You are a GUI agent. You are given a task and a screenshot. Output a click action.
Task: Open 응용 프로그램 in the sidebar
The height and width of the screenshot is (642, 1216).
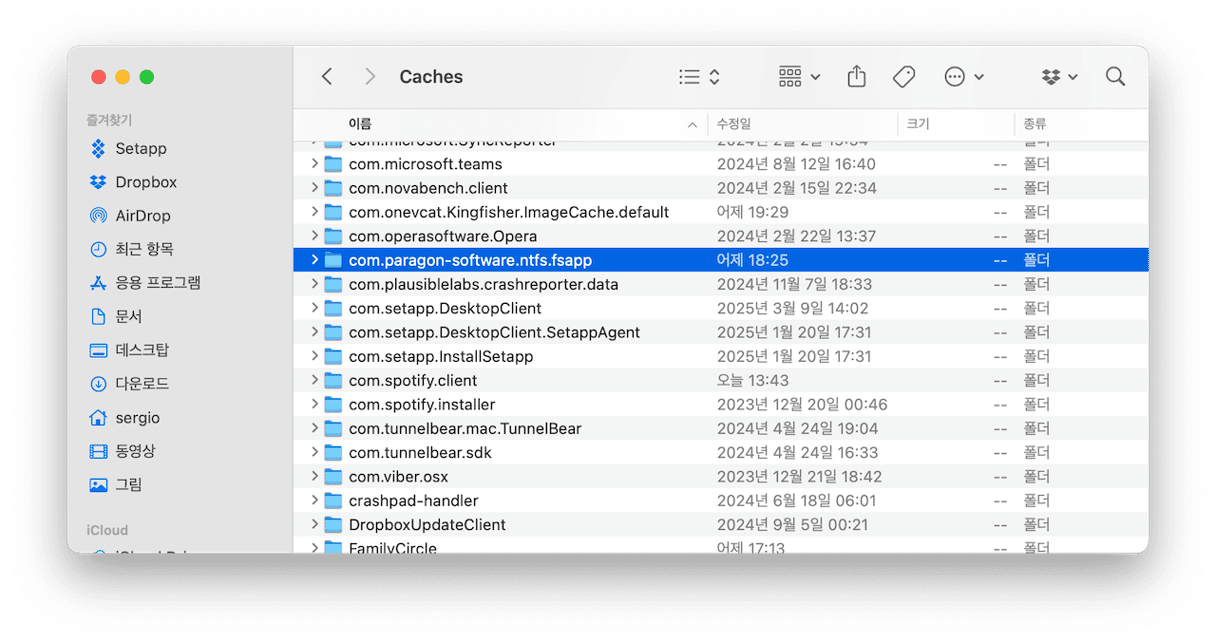coord(145,283)
